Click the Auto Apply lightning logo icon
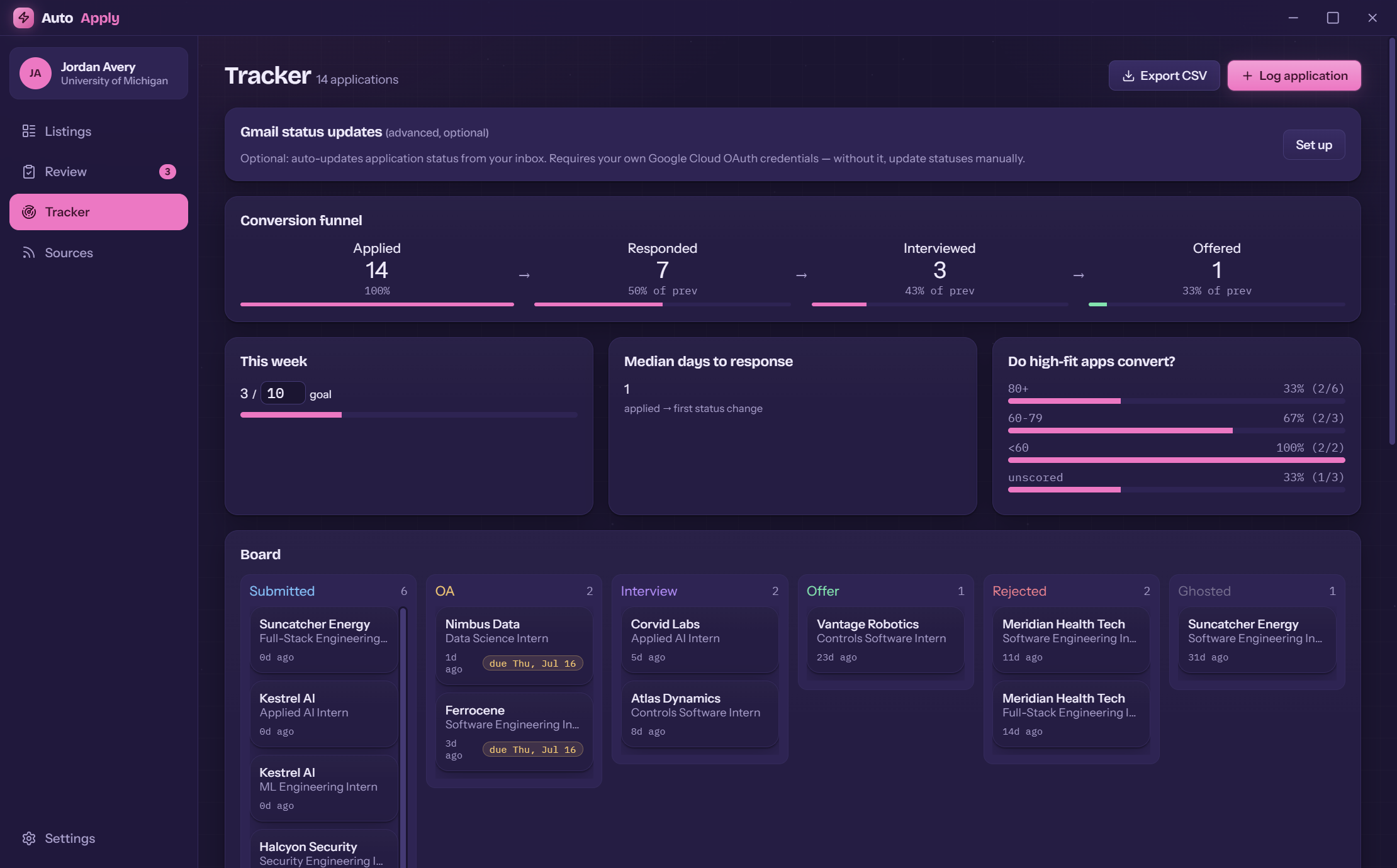 [x=23, y=18]
